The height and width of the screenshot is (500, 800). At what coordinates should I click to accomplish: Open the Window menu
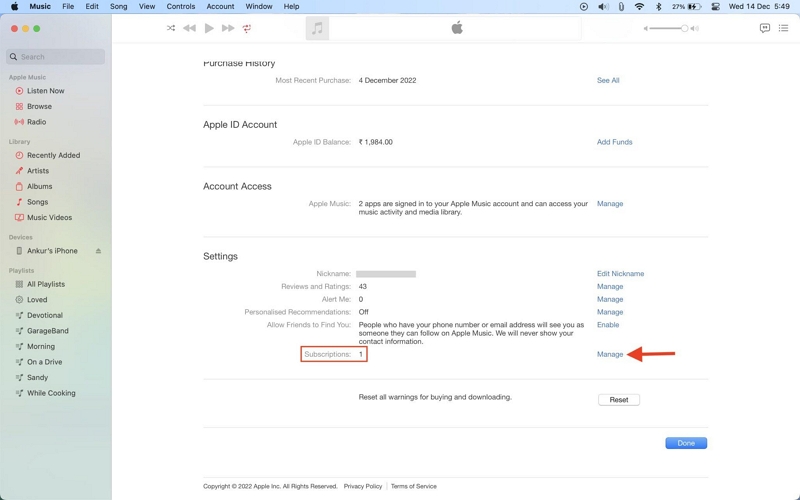point(259,7)
